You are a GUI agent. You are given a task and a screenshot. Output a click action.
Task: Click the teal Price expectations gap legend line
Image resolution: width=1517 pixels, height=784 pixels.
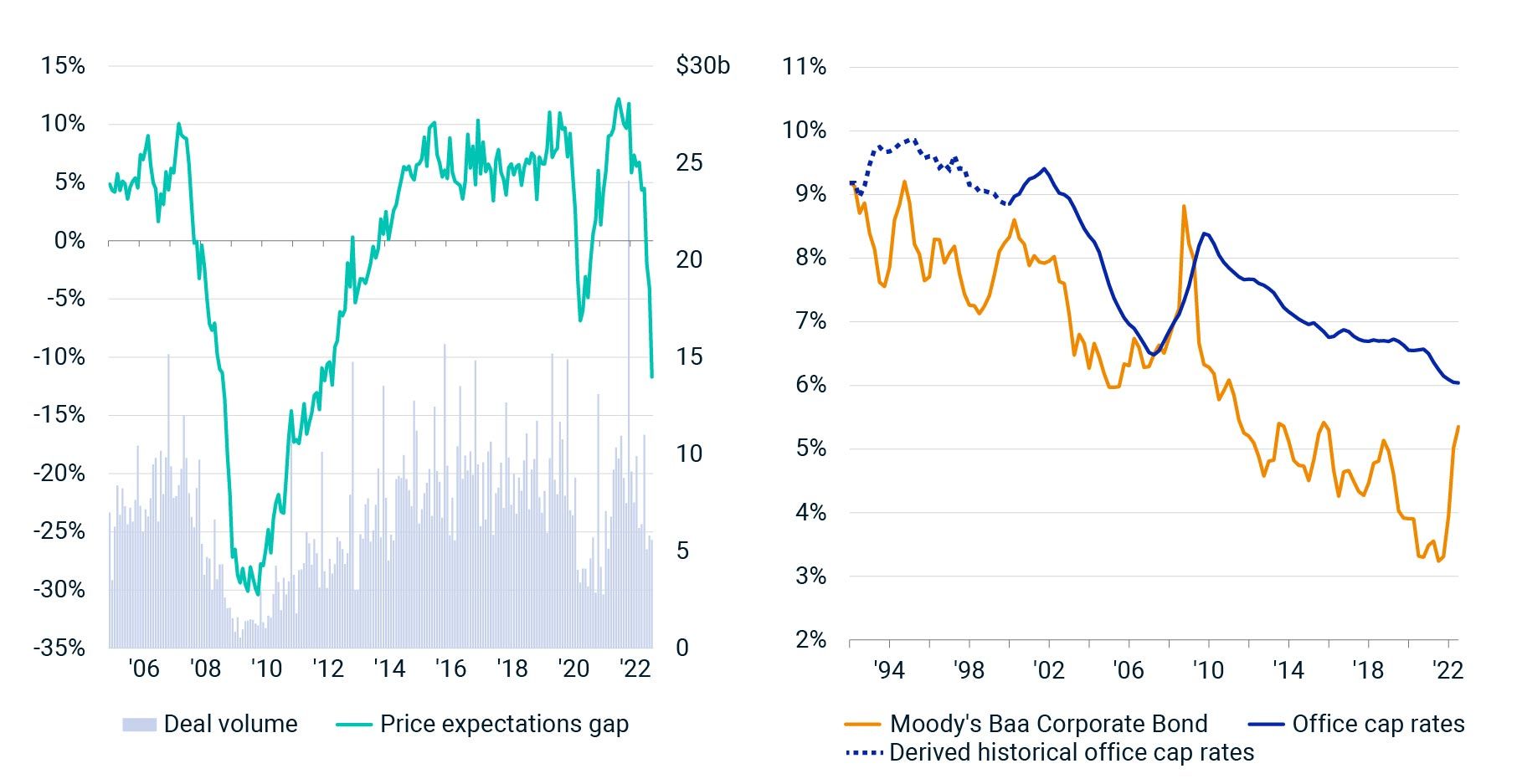[x=353, y=725]
